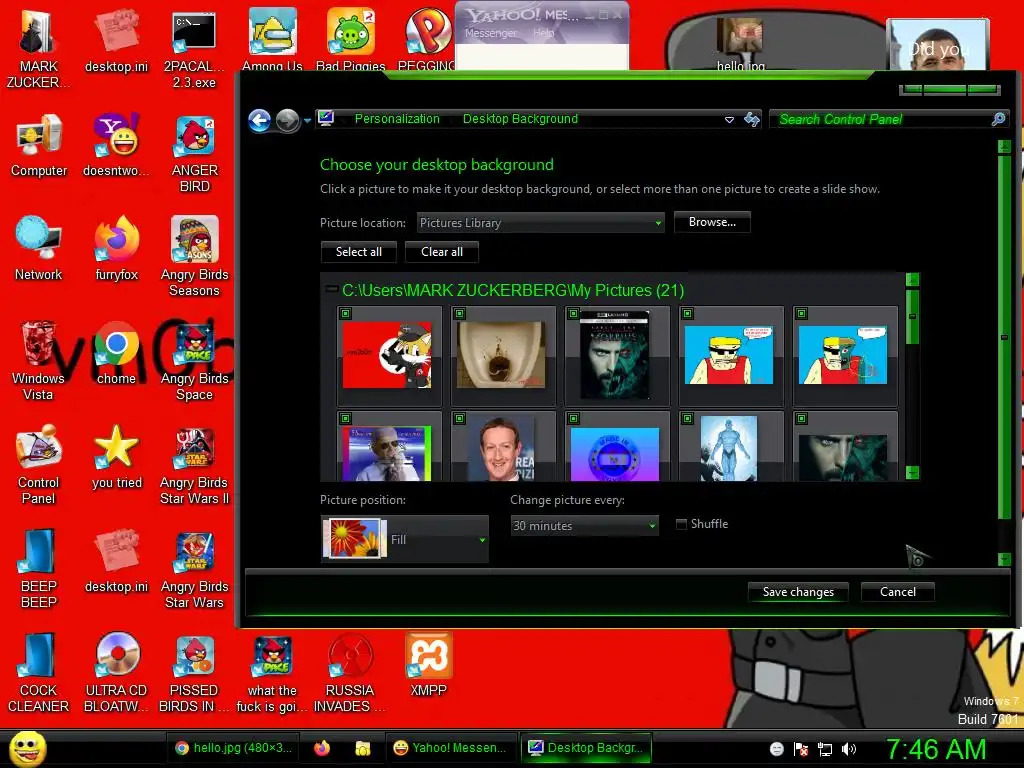Image resolution: width=1024 pixels, height=768 pixels.
Task: Click the smiley Start button
Action: tap(28, 748)
